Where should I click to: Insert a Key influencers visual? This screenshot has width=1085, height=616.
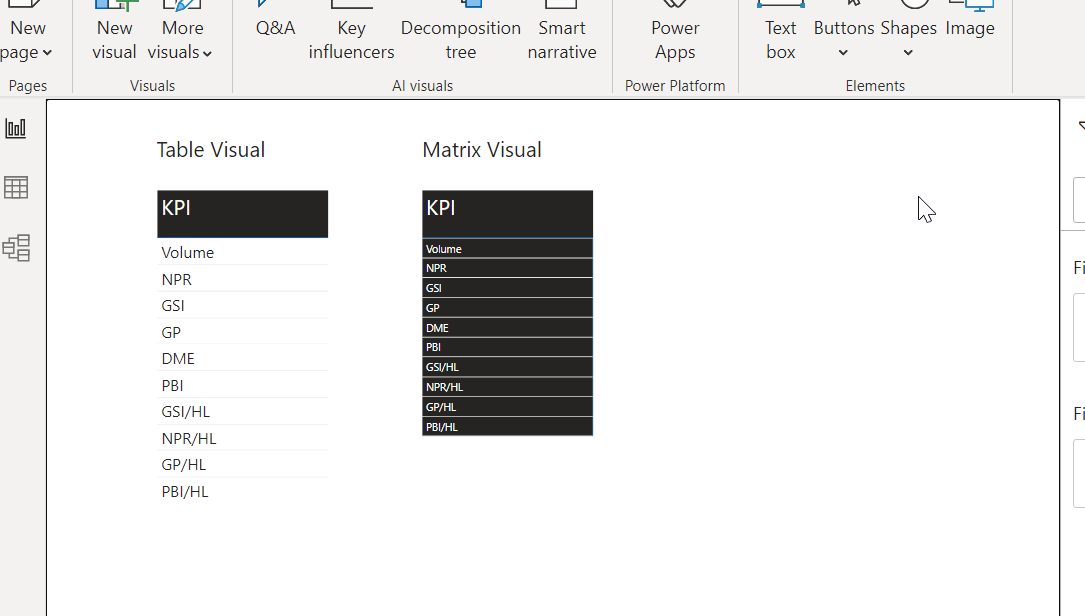pos(352,32)
